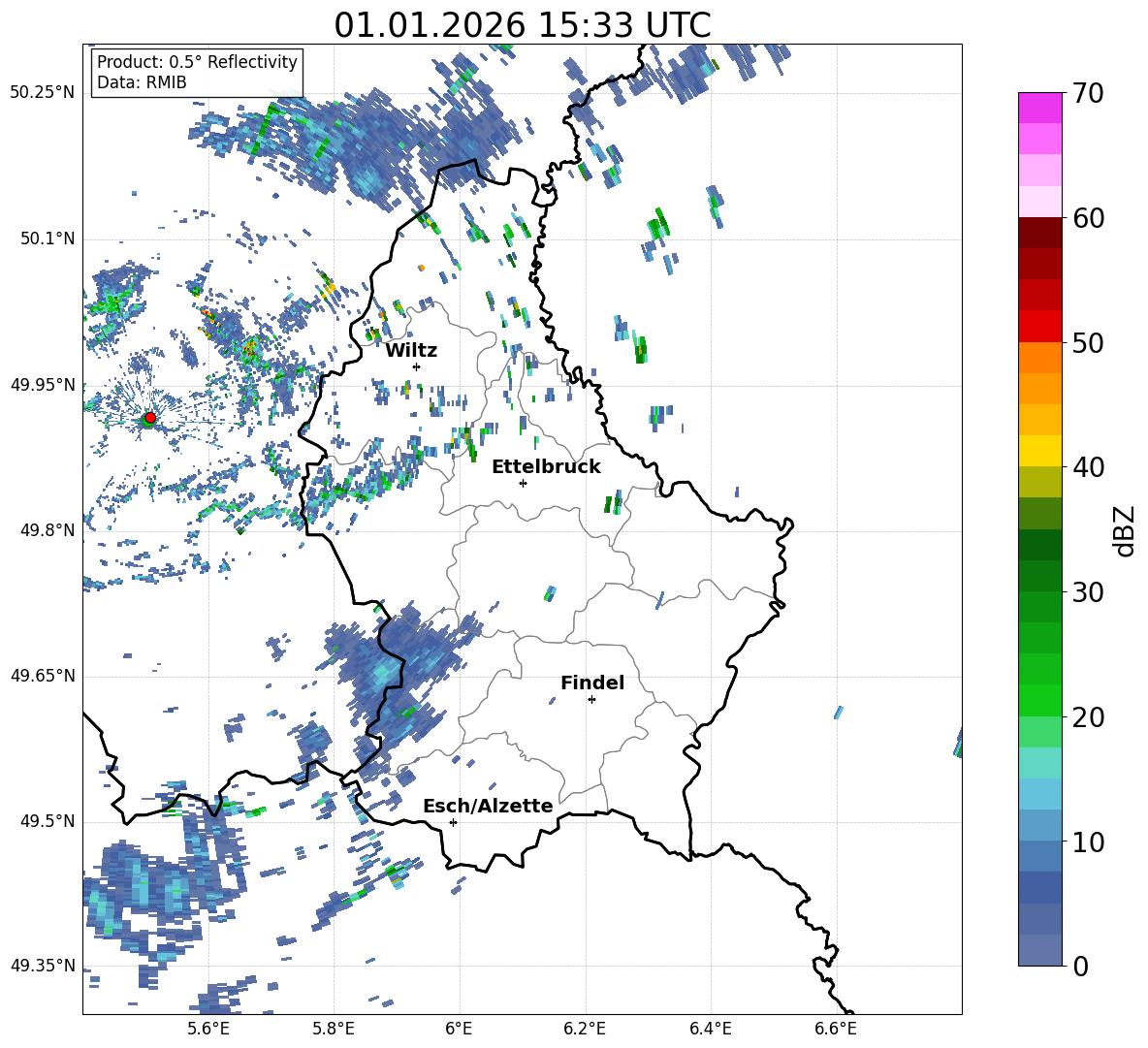
Task: Click the 'Data: RMIB' text
Action: pos(142,82)
